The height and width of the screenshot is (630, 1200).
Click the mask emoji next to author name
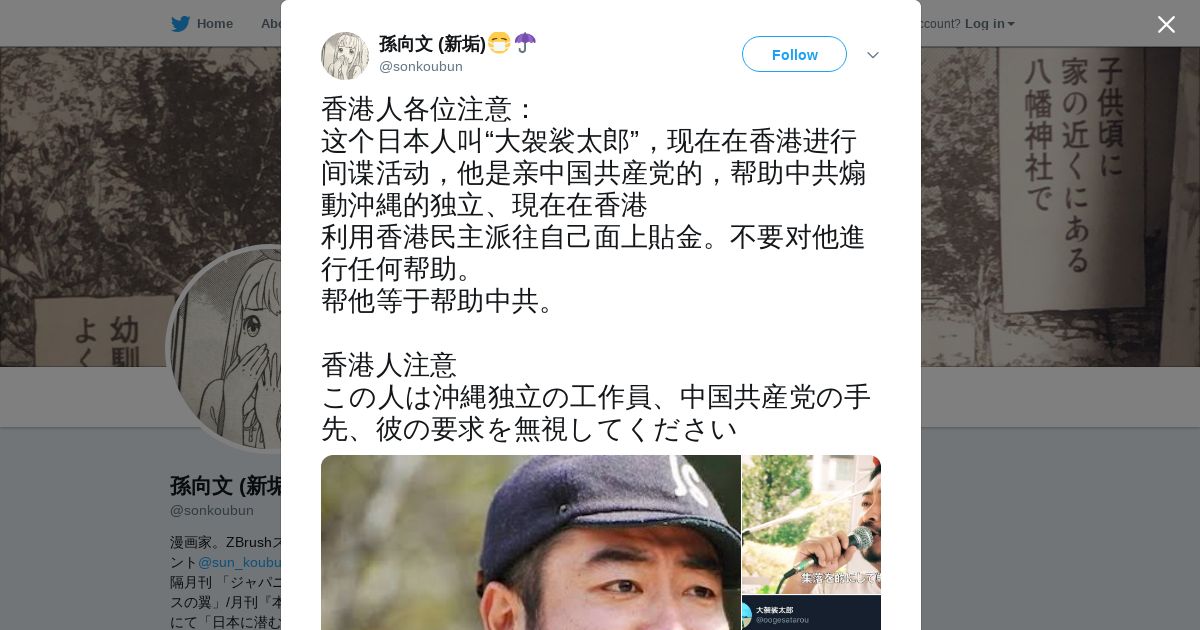pos(499,43)
